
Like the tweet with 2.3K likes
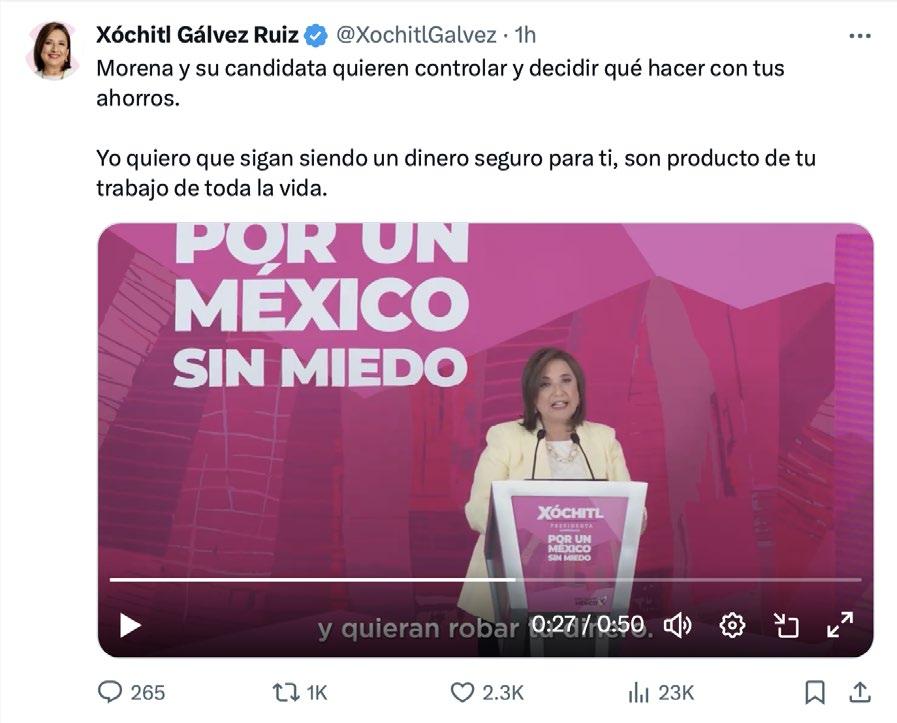point(487,693)
